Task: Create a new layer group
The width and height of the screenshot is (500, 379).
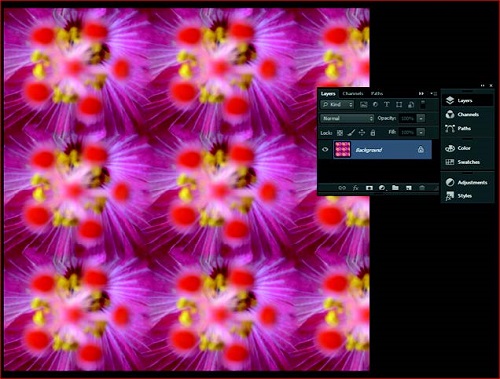Action: 395,188
